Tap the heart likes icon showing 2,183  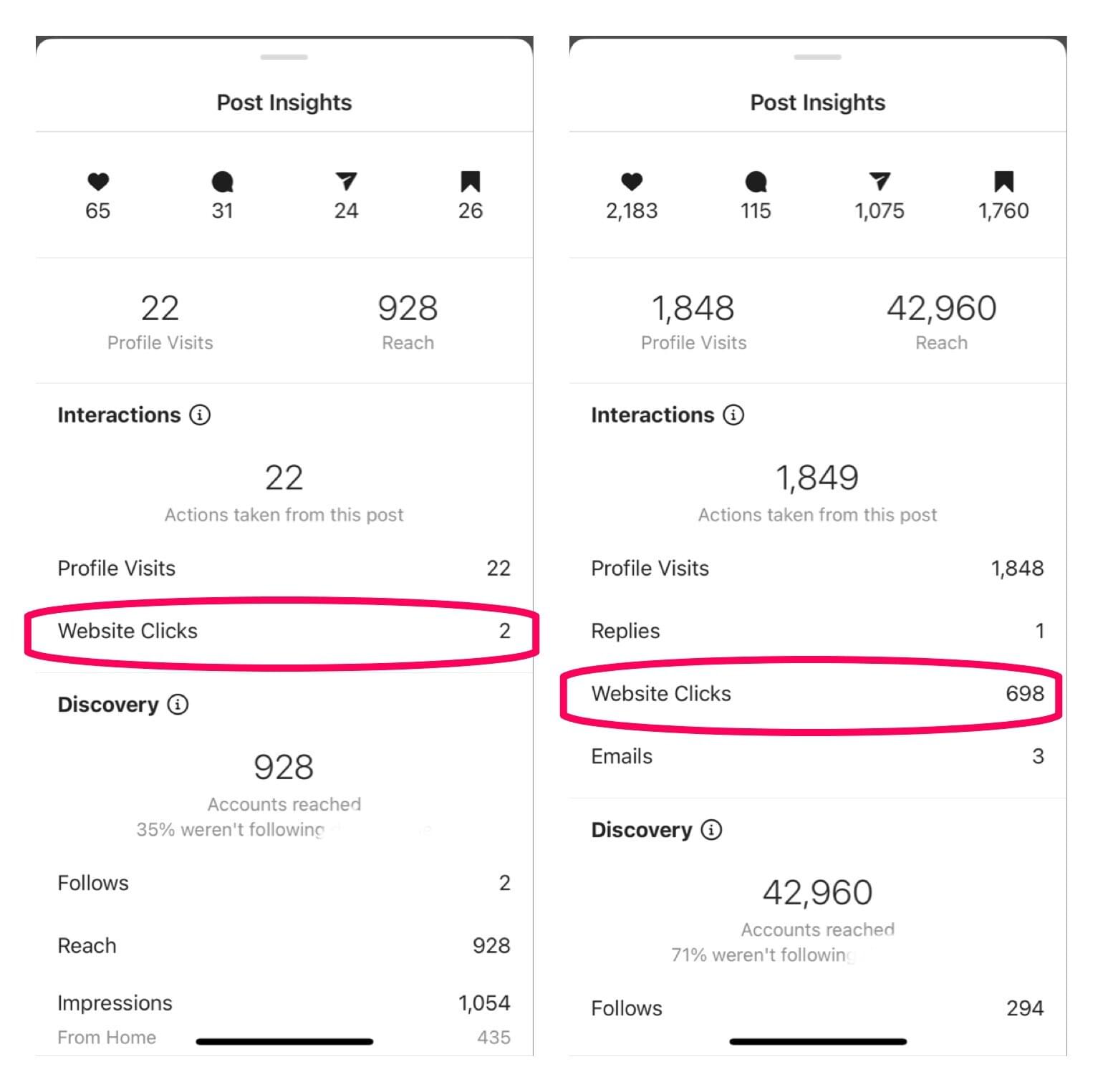pyautogui.click(x=632, y=182)
